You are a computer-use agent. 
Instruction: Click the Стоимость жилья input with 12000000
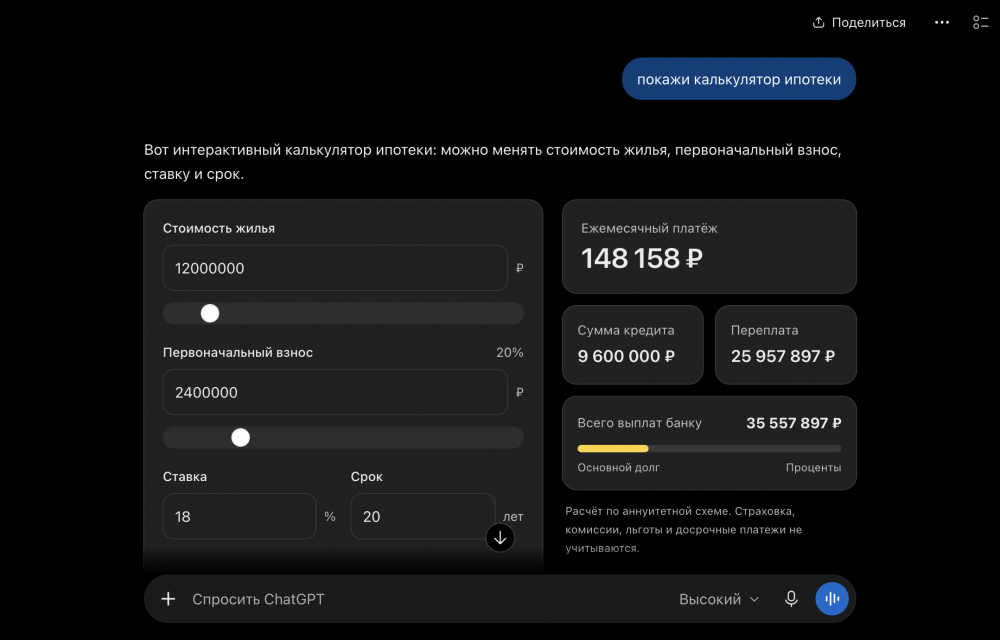335,268
